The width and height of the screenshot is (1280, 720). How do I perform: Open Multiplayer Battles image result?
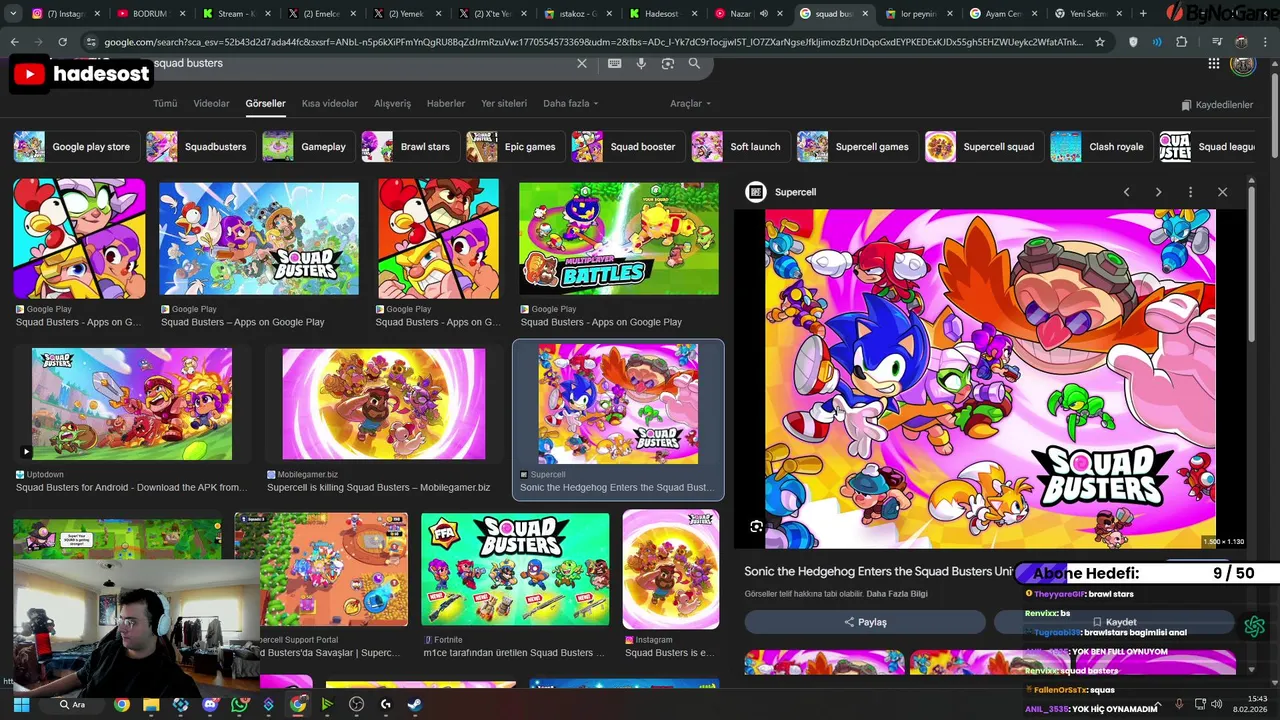[x=618, y=238]
